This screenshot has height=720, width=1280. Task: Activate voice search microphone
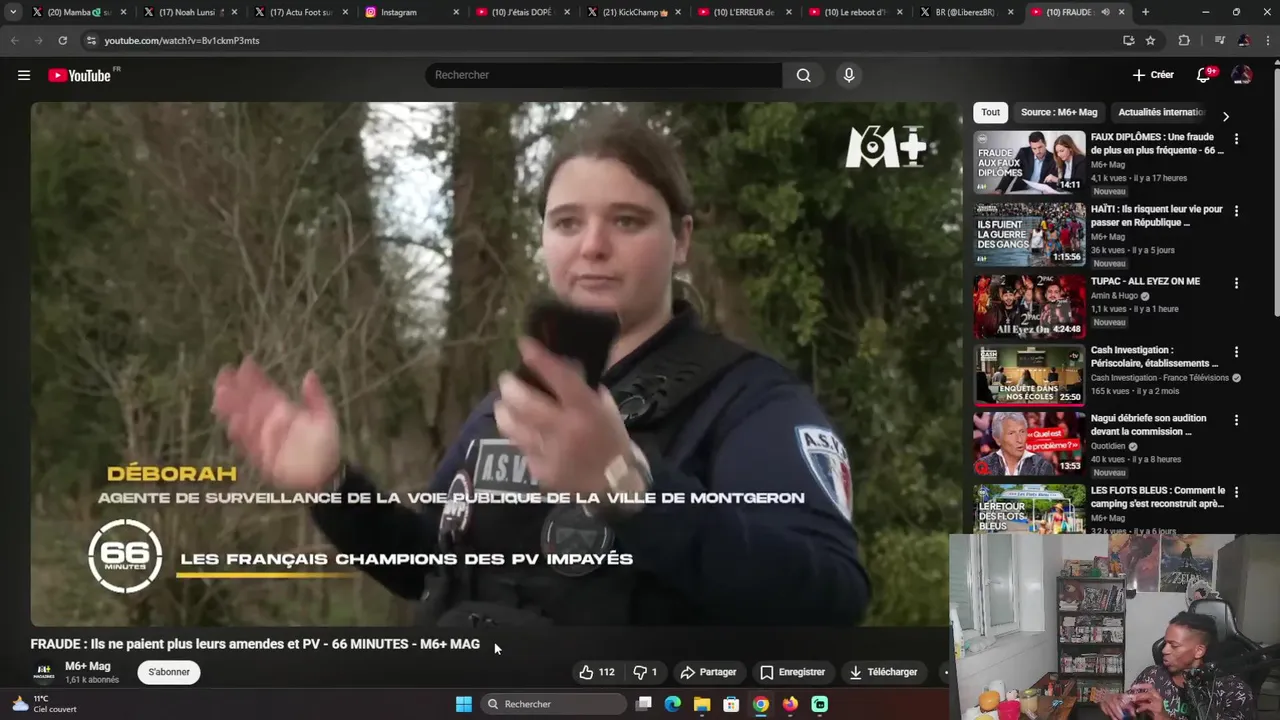click(x=848, y=75)
